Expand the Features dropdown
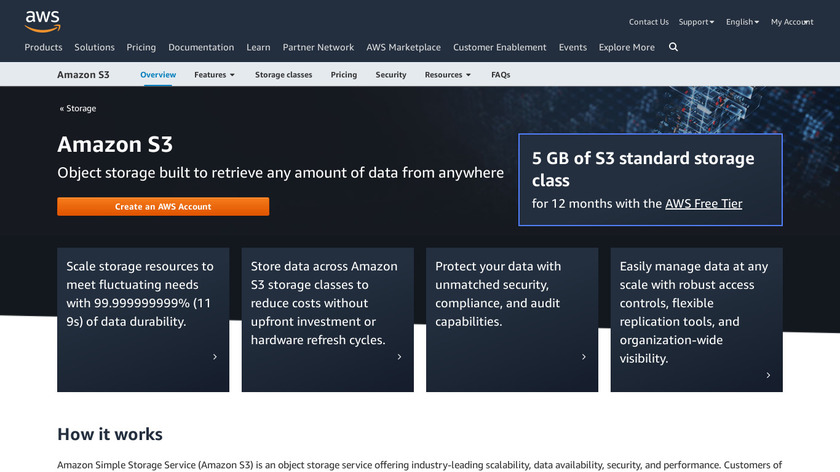Viewport: 840px width, 472px height. pos(214,74)
